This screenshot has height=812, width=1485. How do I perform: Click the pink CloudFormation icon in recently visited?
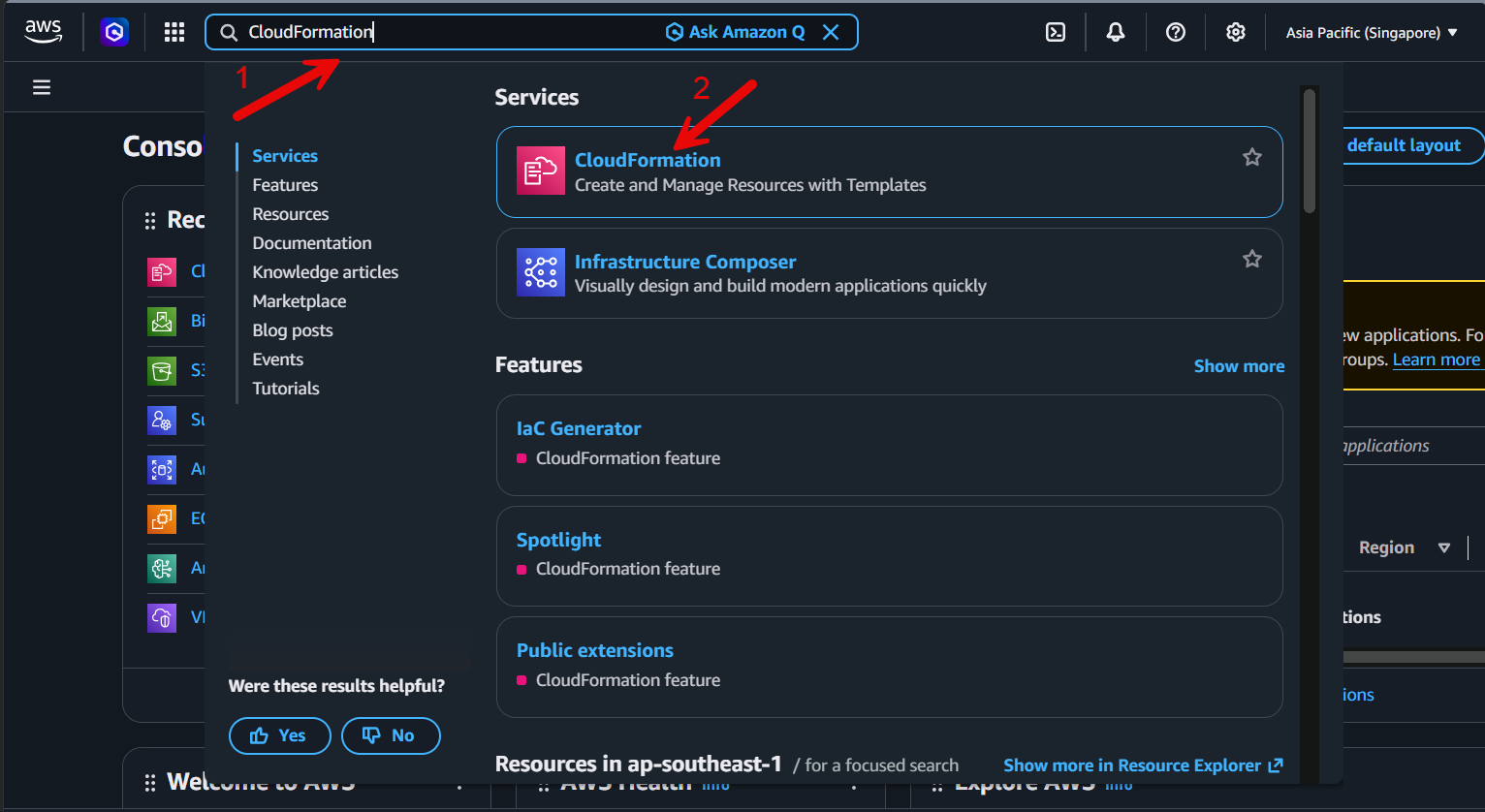pyautogui.click(x=162, y=271)
